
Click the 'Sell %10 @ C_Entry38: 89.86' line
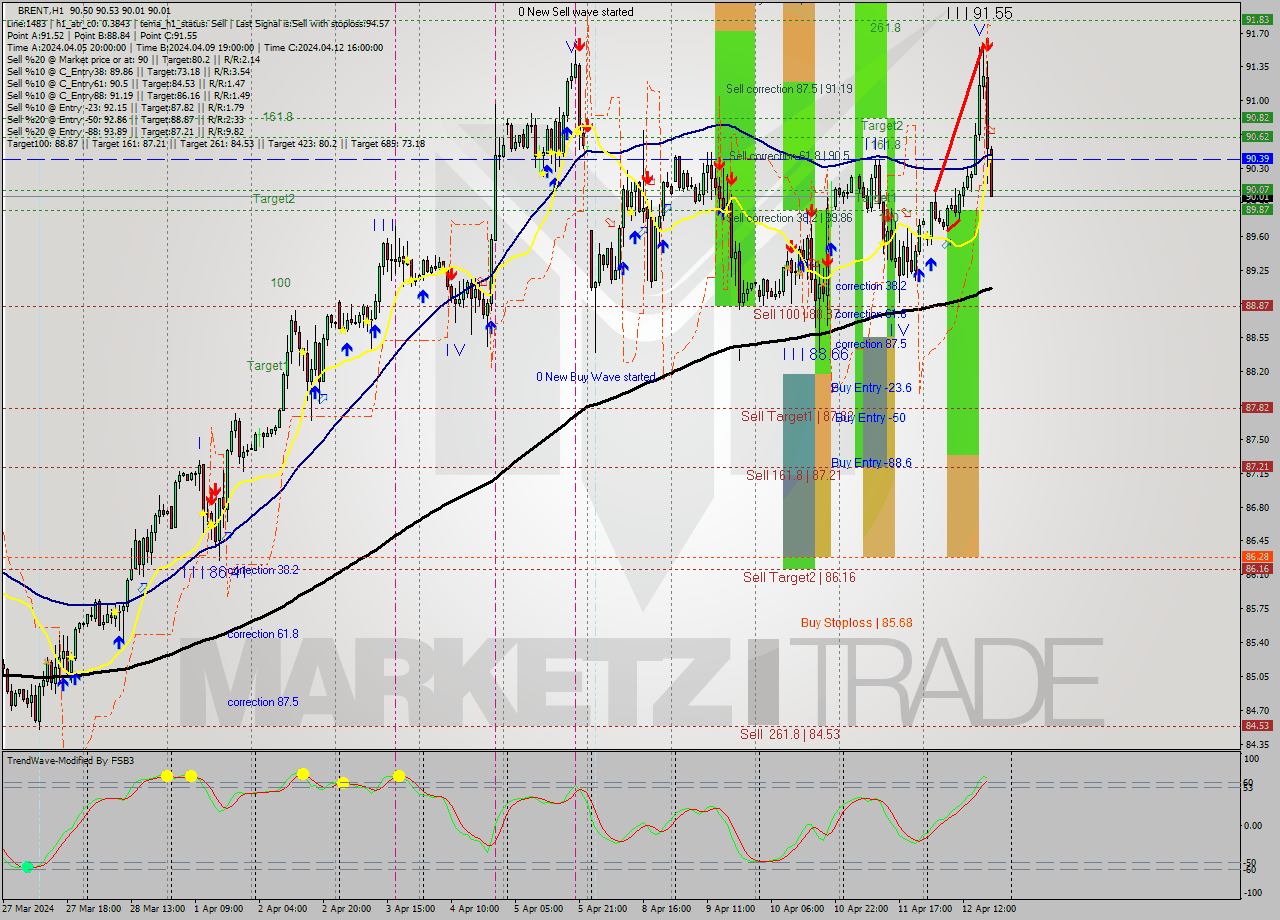coord(128,71)
